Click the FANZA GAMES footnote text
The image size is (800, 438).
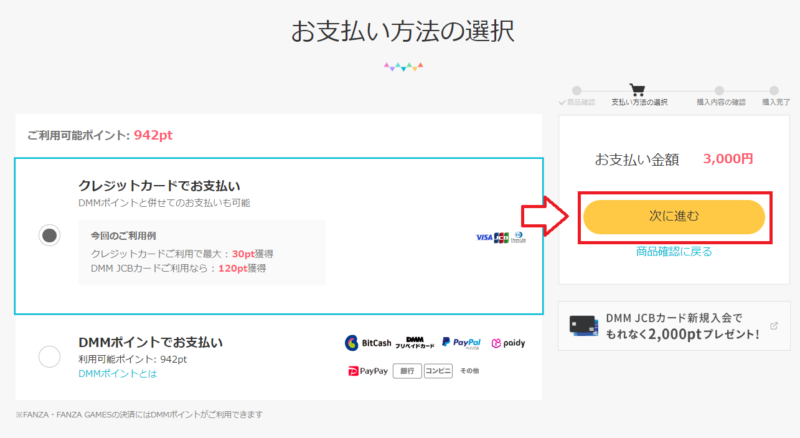[139, 415]
